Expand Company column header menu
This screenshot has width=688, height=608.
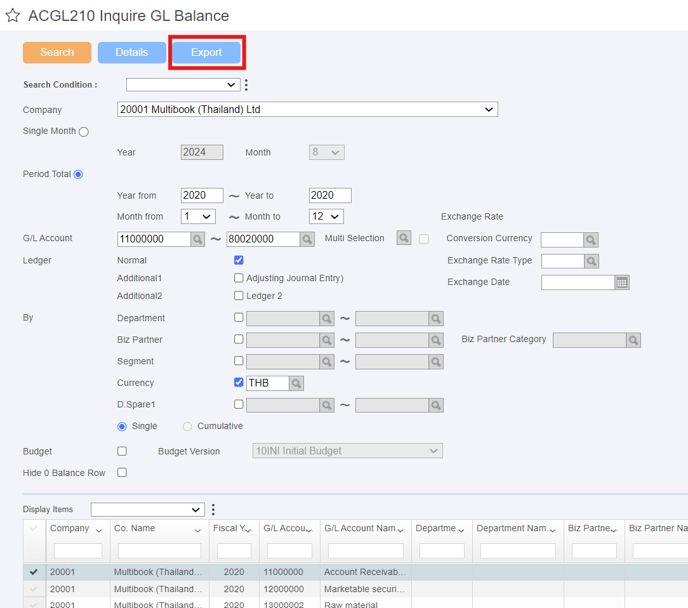coord(99,530)
